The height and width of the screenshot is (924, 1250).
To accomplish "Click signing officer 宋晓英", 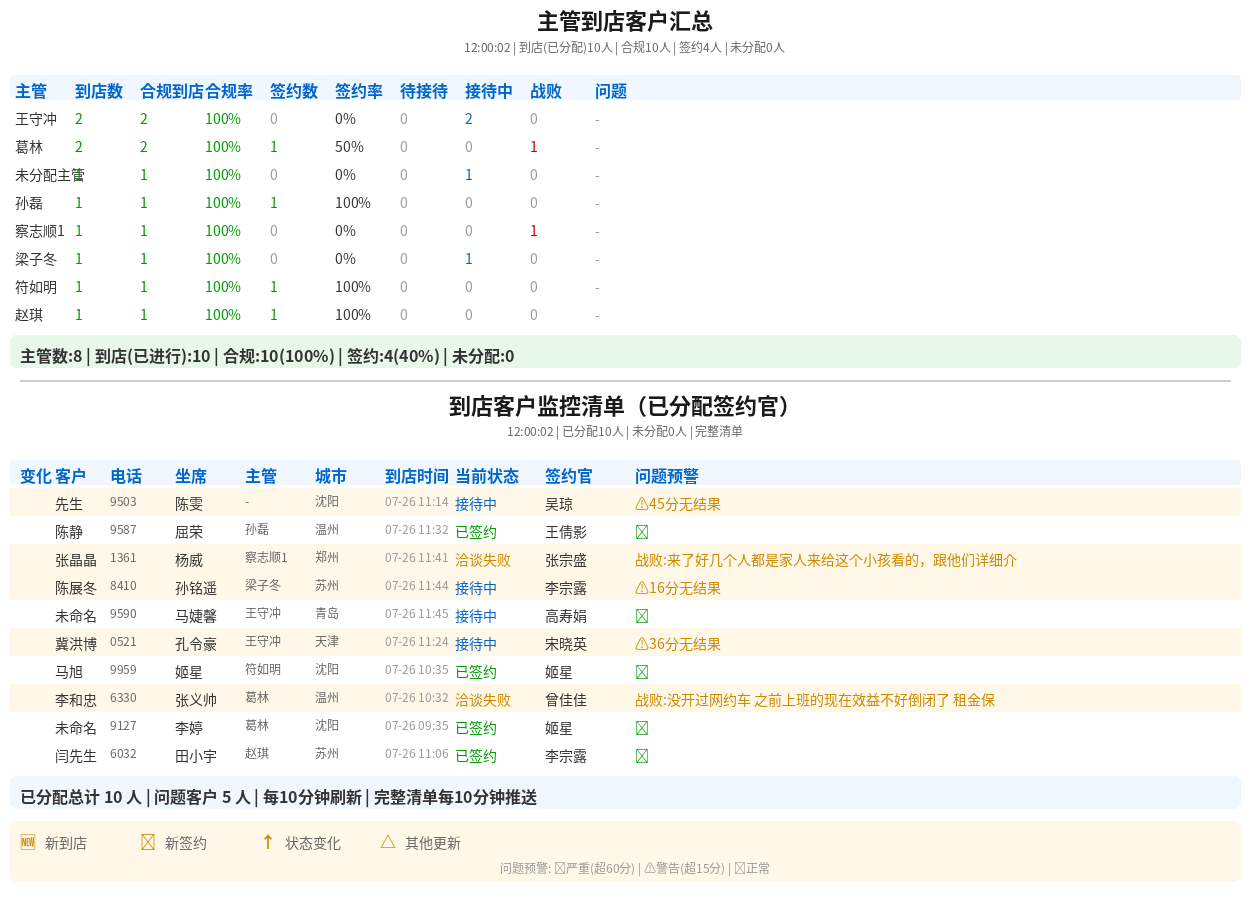I will (566, 644).
